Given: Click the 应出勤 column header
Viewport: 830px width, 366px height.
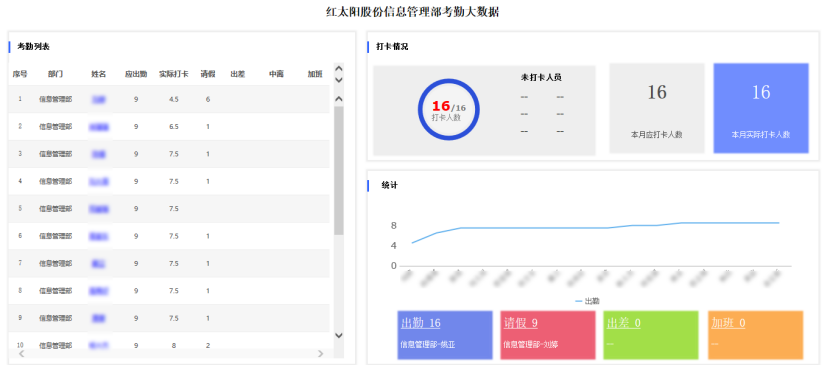Looking at the screenshot, I should tap(136, 74).
